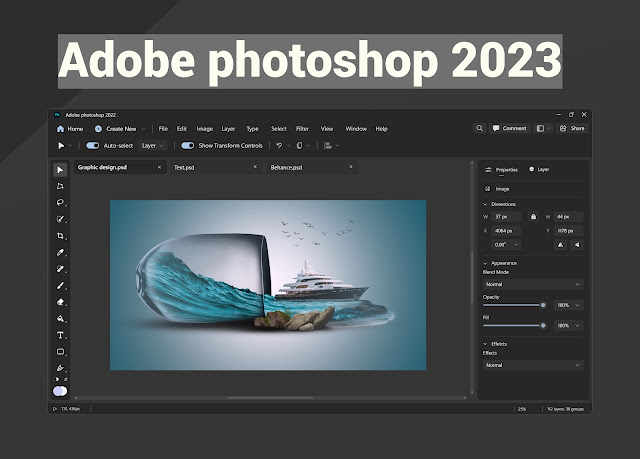Select the Eyedropper tool

(60, 253)
